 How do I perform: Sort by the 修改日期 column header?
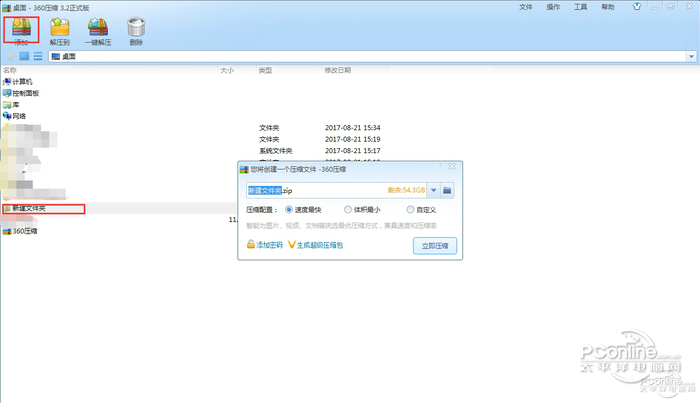coord(338,70)
